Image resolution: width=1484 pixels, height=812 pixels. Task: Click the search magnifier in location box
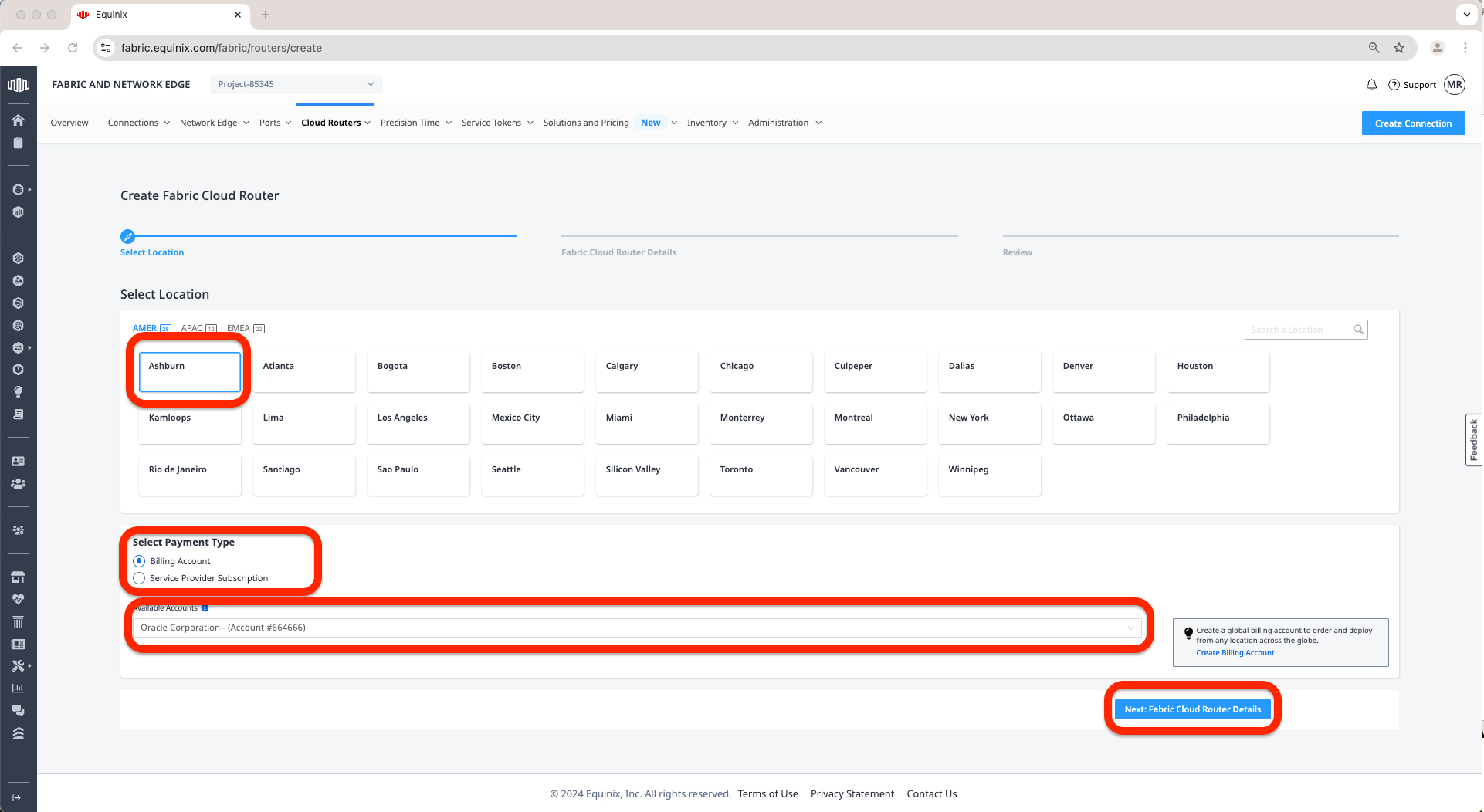1358,330
